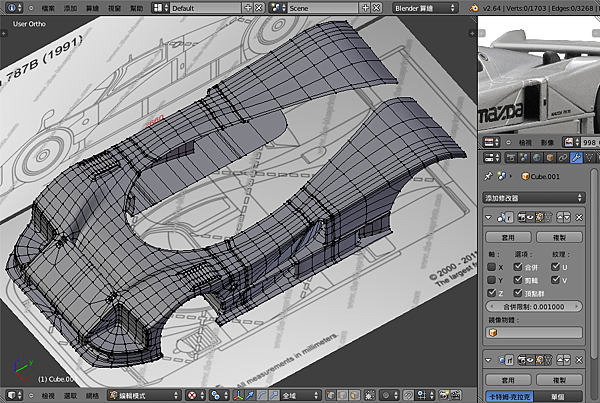Switch to vertex select mode
Image resolution: width=600 pixels, height=403 pixels.
click(x=331, y=395)
